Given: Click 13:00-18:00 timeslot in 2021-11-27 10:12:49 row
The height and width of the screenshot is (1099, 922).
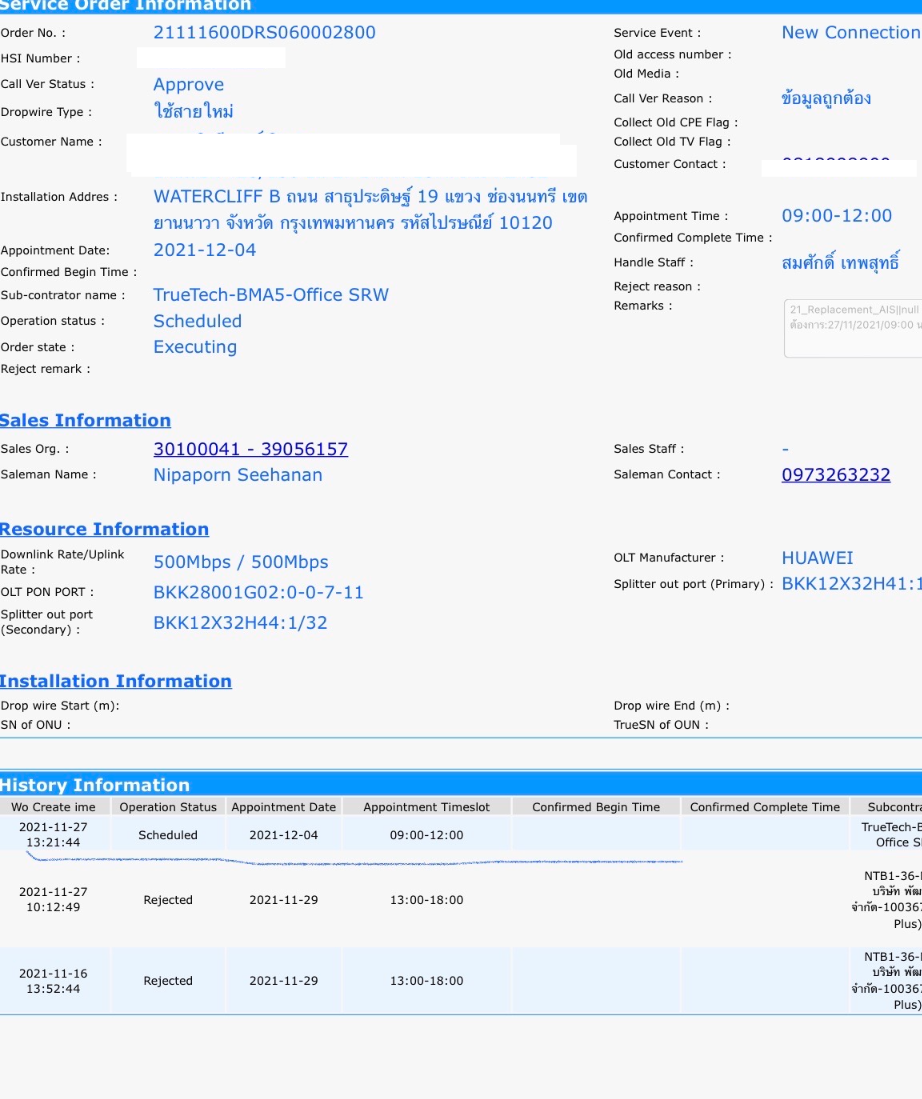Looking at the screenshot, I should [x=426, y=900].
